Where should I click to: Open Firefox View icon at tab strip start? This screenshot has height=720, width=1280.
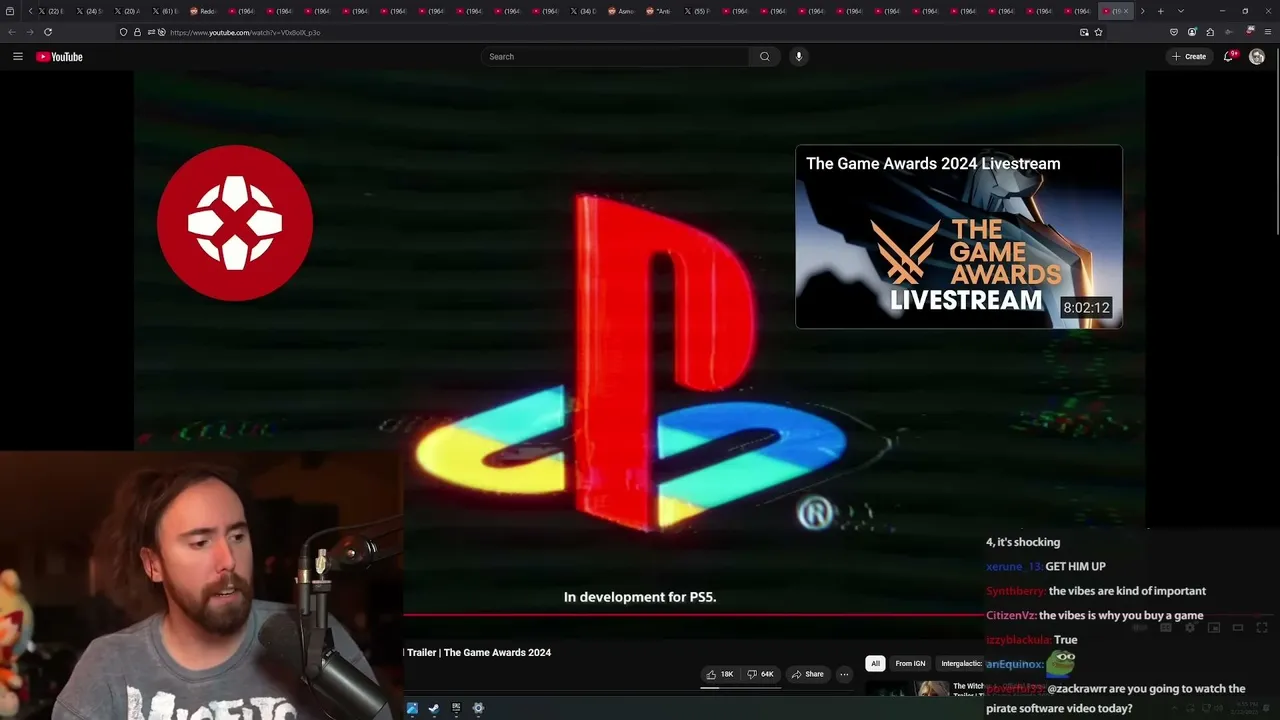click(10, 11)
